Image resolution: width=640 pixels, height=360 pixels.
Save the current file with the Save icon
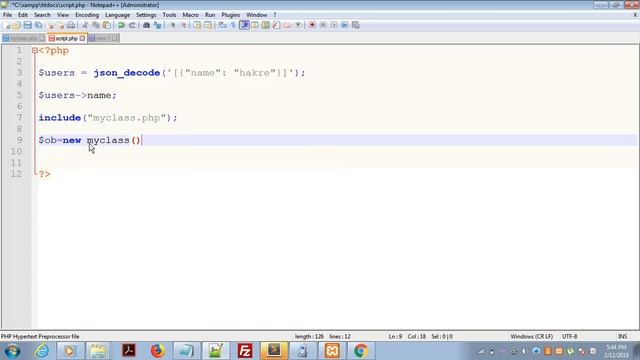27,25
